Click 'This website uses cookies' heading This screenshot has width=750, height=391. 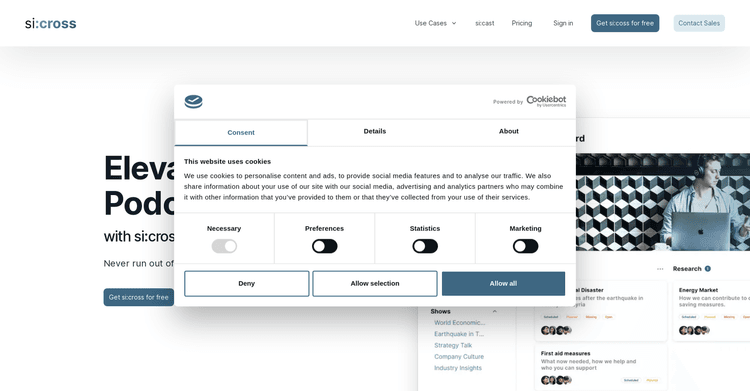(x=227, y=161)
